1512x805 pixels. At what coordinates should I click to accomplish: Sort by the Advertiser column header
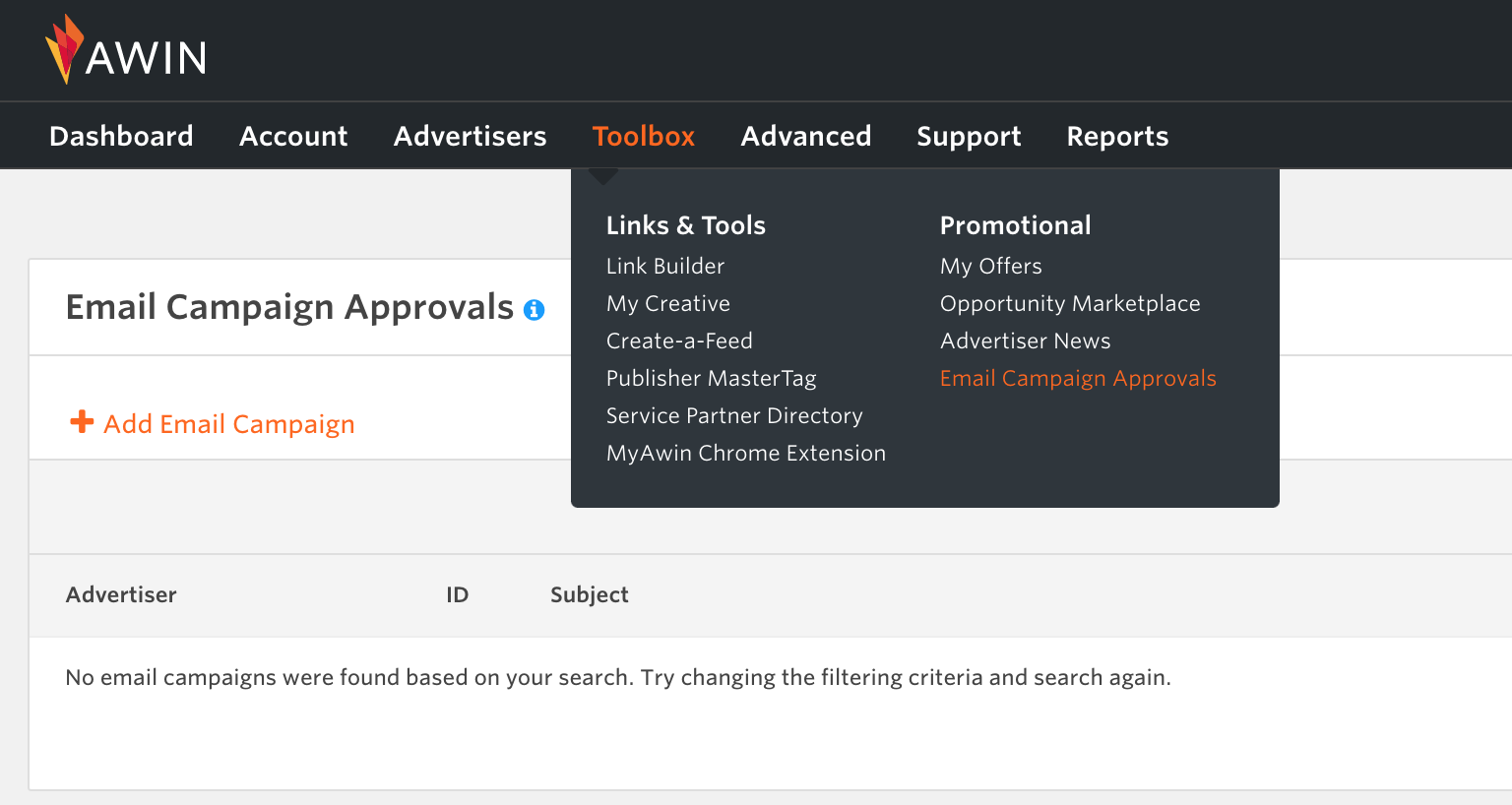coord(121,594)
